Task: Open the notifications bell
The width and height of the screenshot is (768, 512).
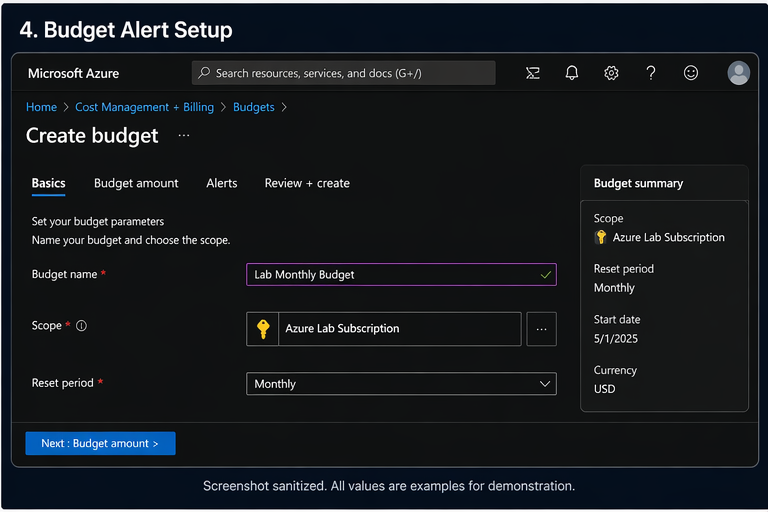Action: point(572,73)
